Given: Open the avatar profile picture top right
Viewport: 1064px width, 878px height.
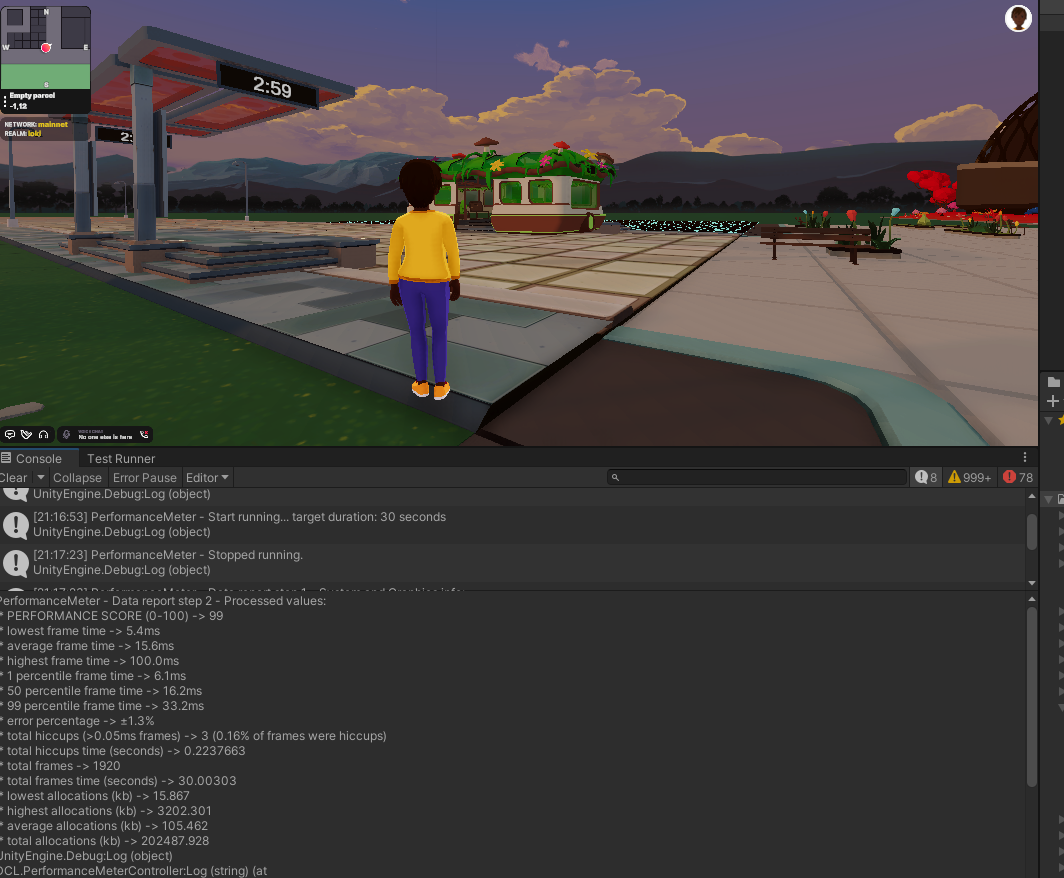Looking at the screenshot, I should [1018, 18].
